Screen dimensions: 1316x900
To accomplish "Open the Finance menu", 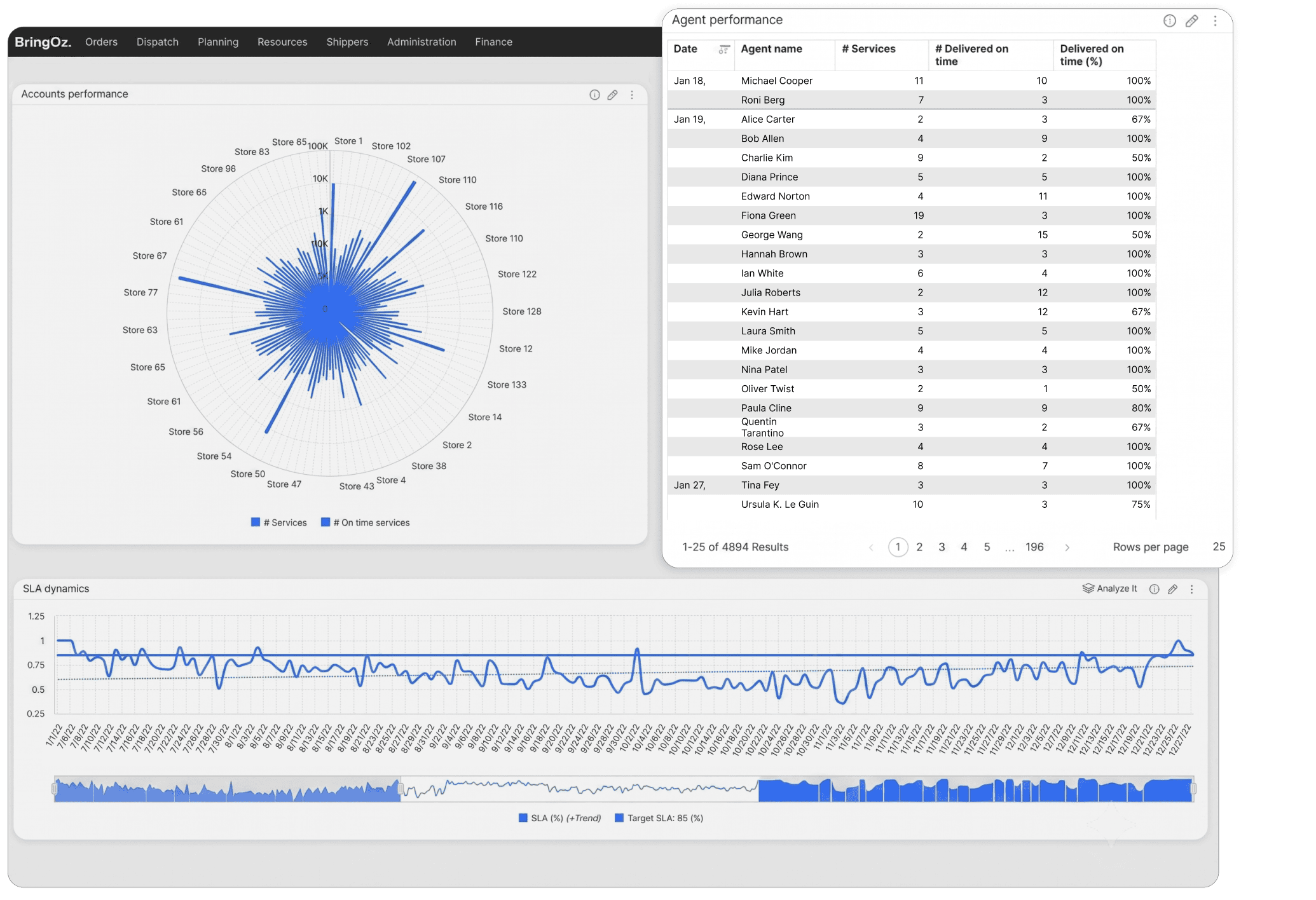I will coord(493,42).
